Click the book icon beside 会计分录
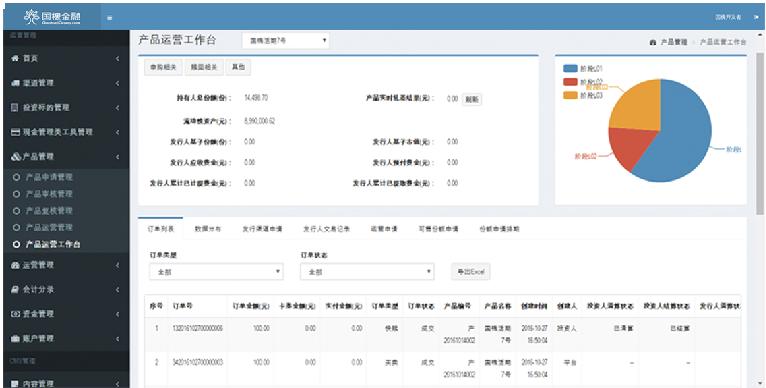Image resolution: width=766 pixels, height=388 pixels. pyautogui.click(x=15, y=289)
